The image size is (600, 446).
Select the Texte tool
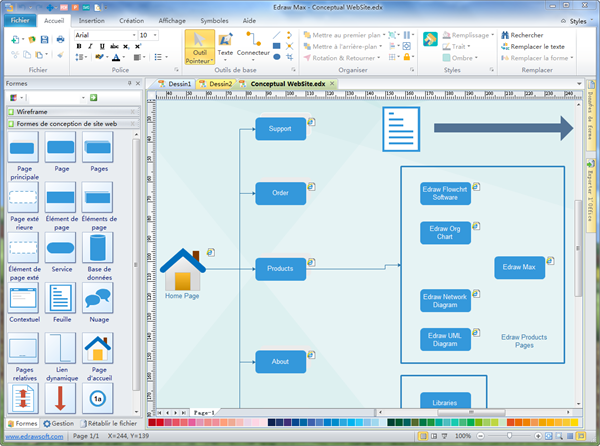(x=225, y=47)
